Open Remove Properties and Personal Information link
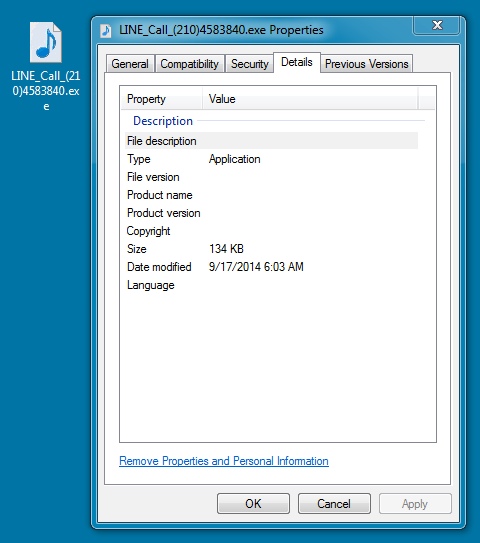This screenshot has height=543, width=480. pos(224,461)
